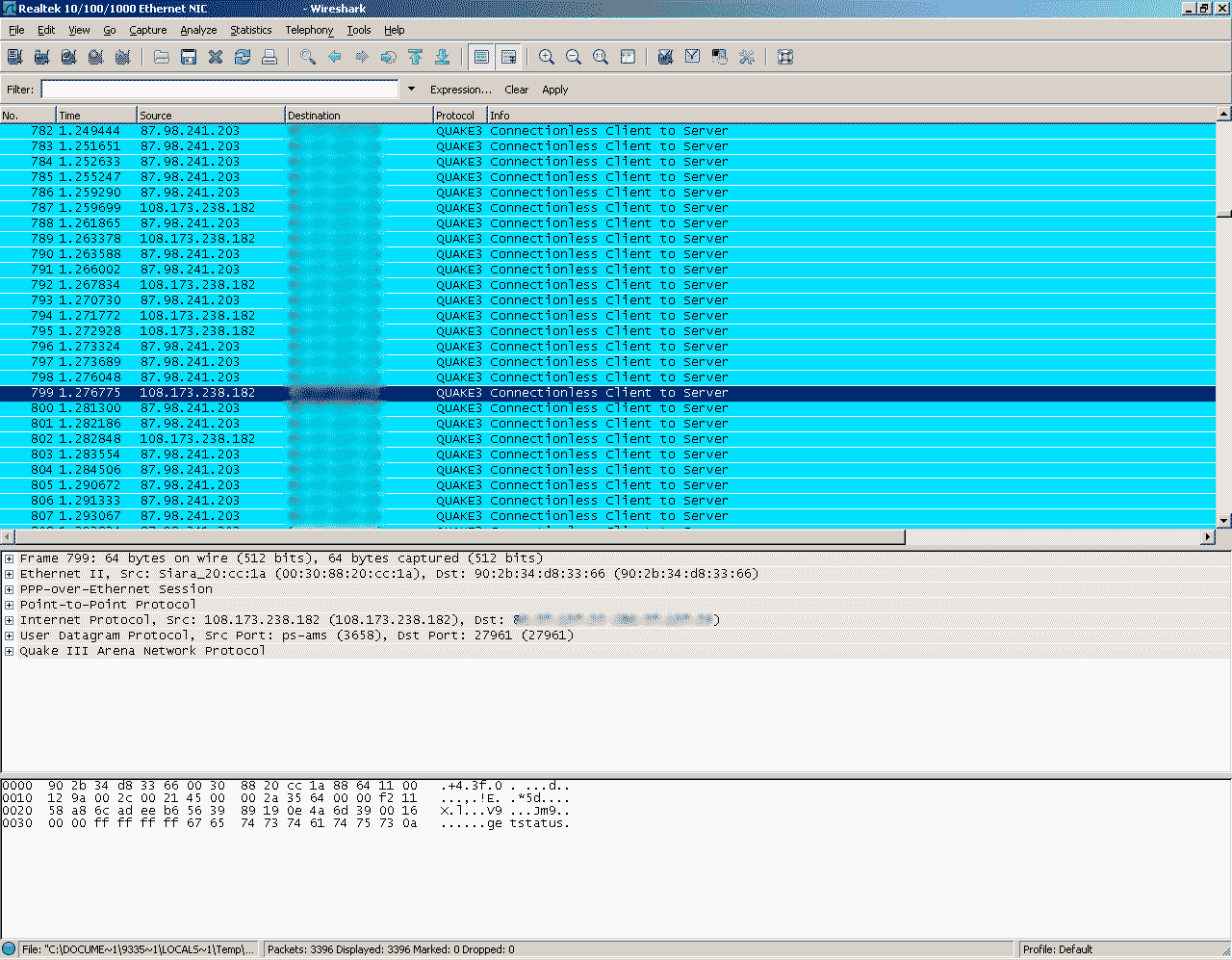This screenshot has height=960, width=1232.
Task: Toggle auto scroll in live capture
Action: [508, 58]
